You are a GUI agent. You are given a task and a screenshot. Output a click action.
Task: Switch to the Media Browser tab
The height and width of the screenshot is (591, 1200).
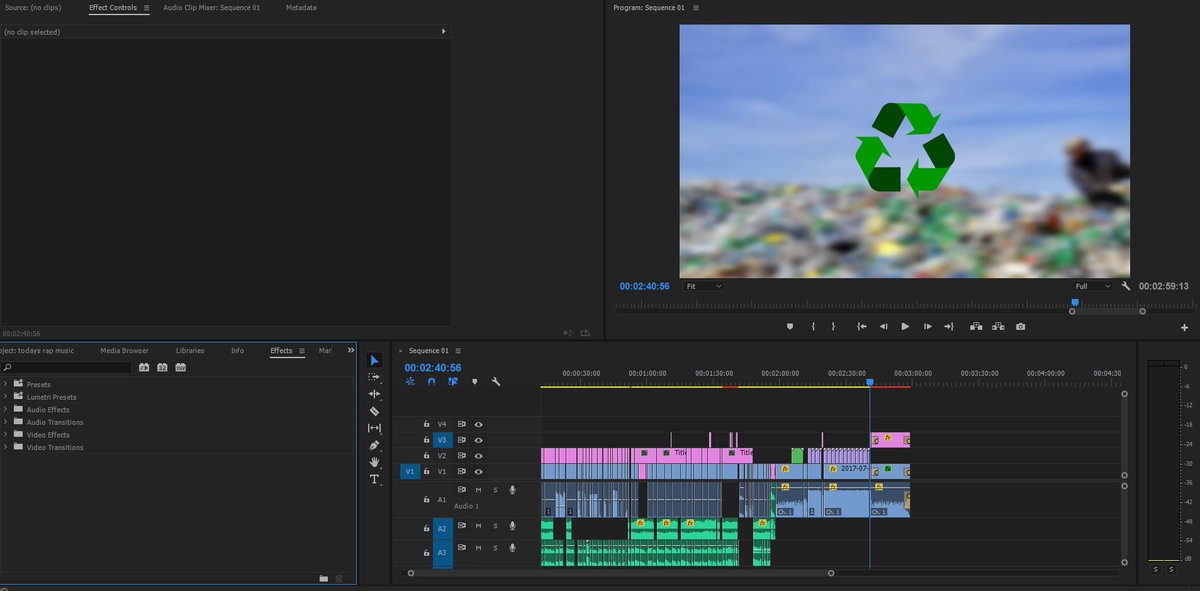(124, 351)
